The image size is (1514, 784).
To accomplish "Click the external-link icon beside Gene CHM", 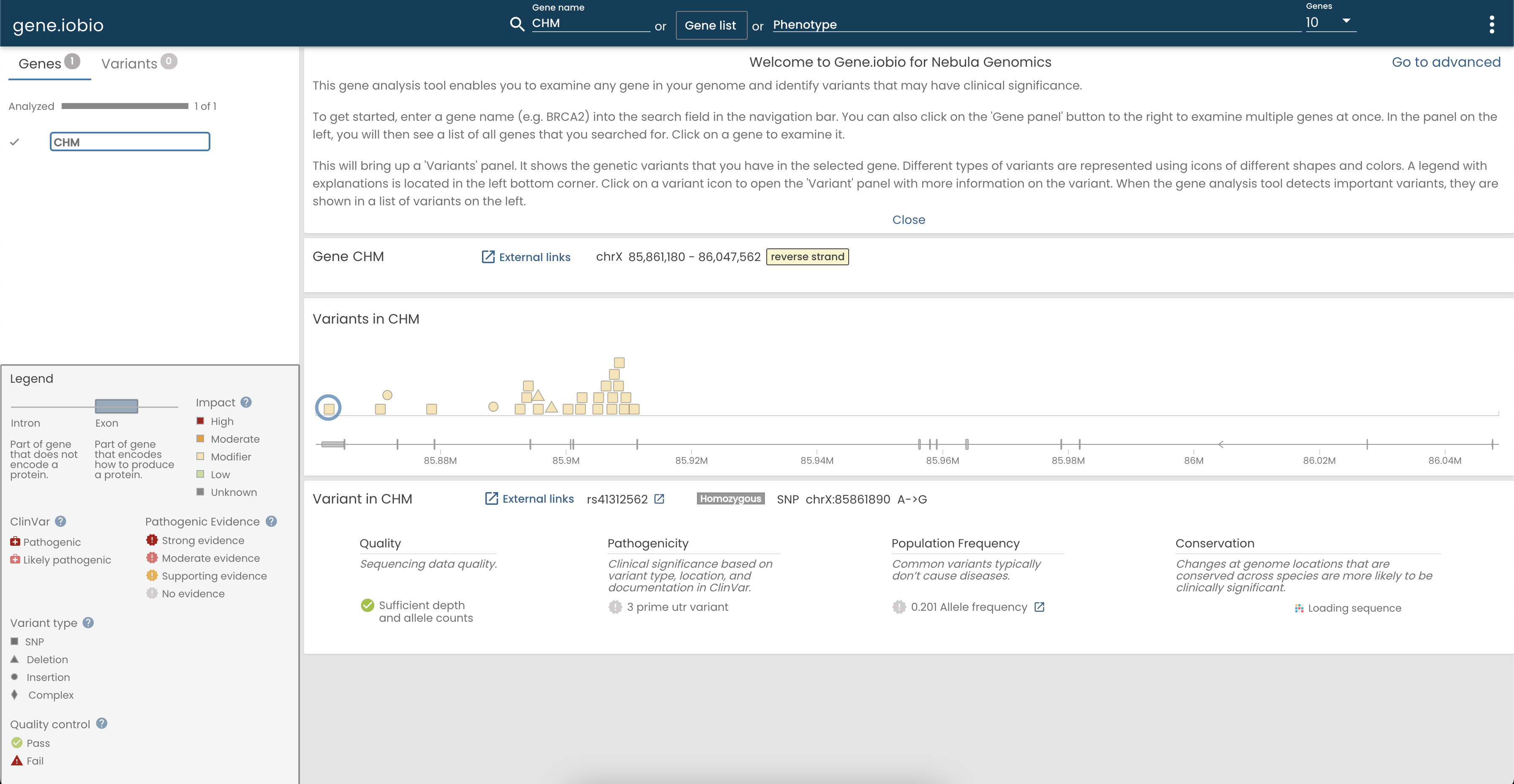I will pos(488,257).
